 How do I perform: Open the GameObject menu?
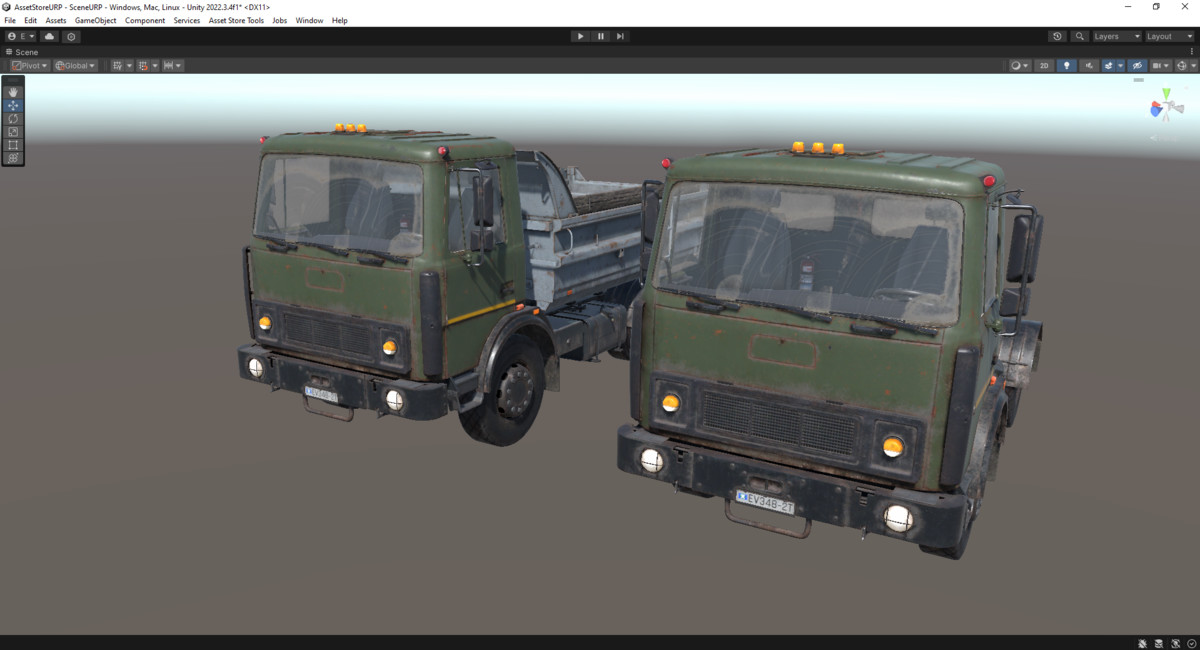click(x=94, y=20)
